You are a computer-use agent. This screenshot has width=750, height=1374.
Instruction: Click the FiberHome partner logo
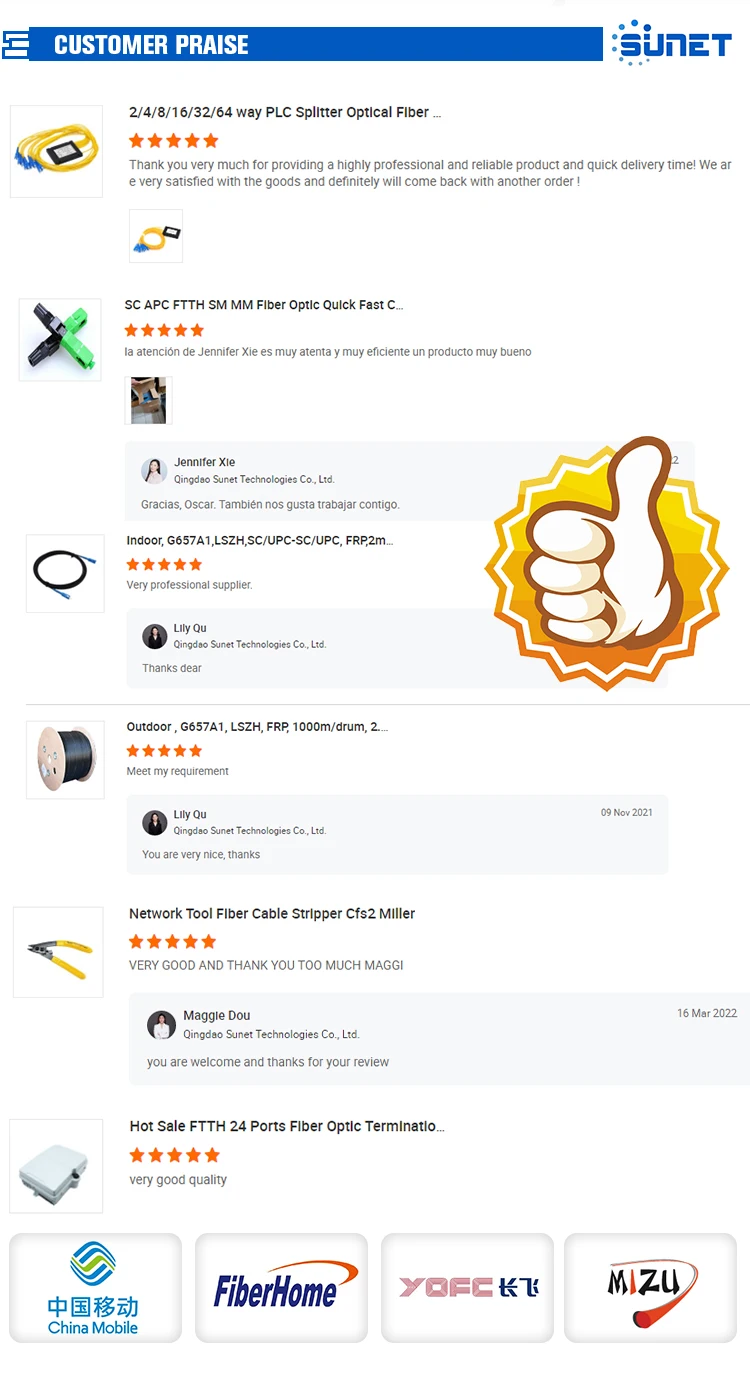(281, 1288)
